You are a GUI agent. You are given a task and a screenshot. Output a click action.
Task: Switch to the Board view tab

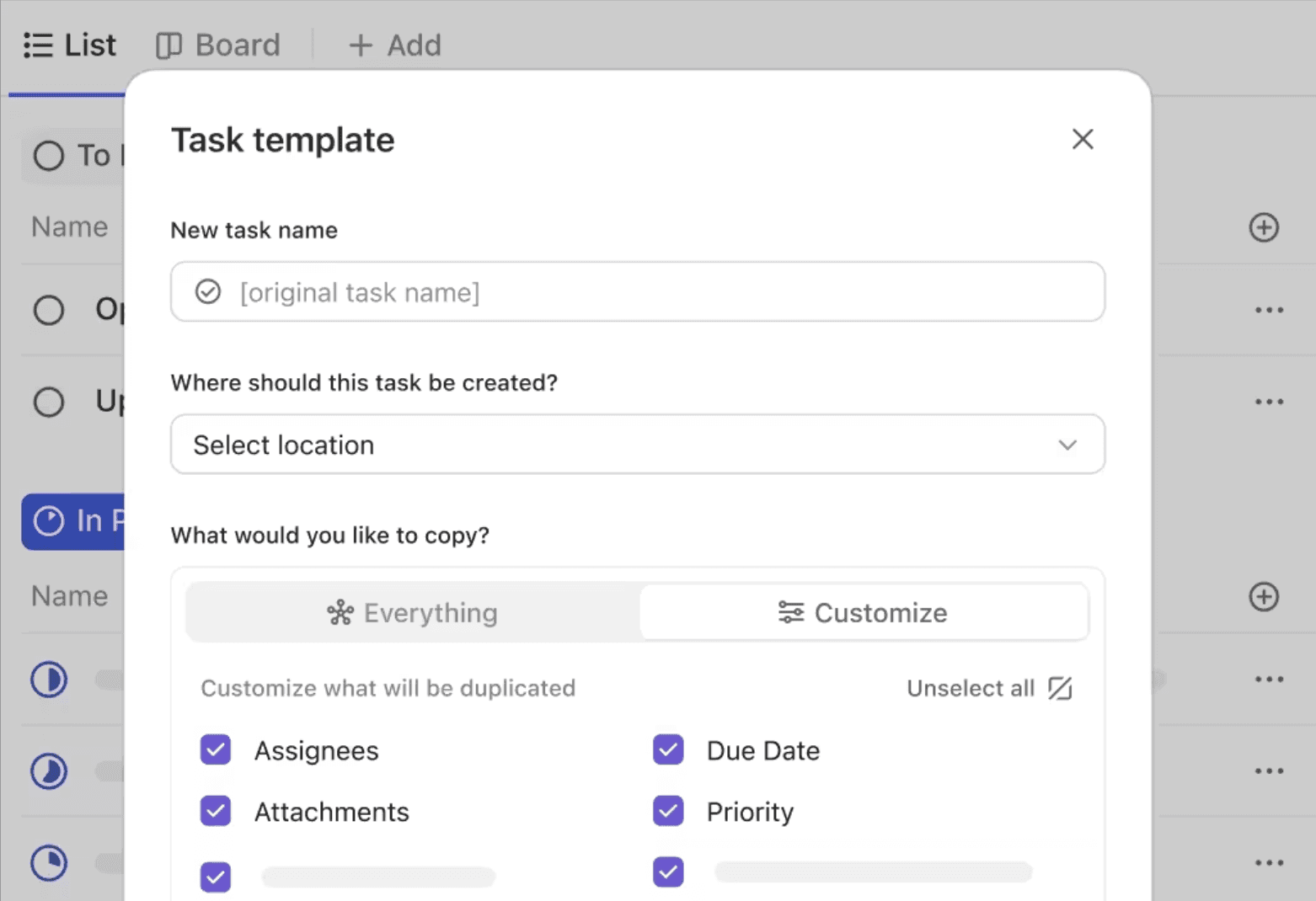coord(218,45)
